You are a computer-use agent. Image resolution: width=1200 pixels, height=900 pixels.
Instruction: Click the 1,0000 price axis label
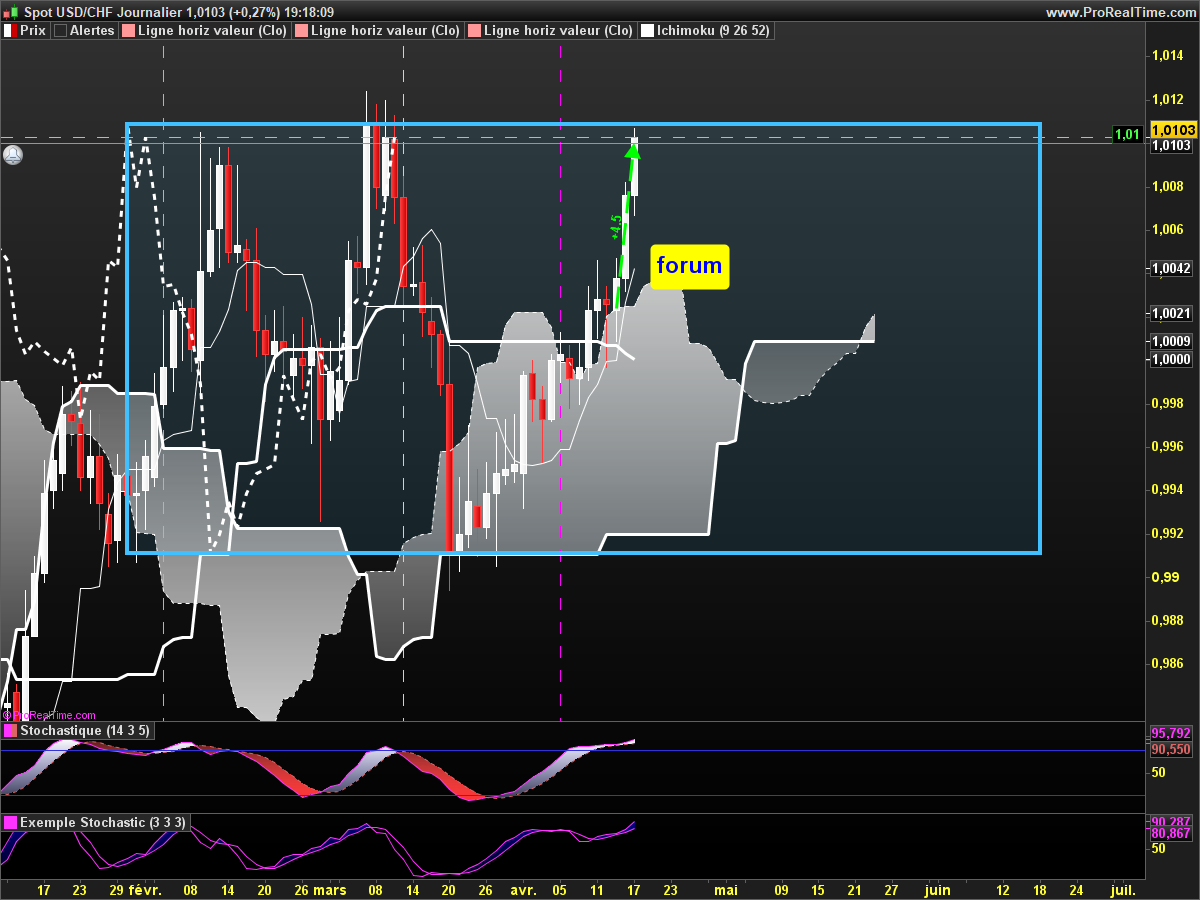[1171, 358]
